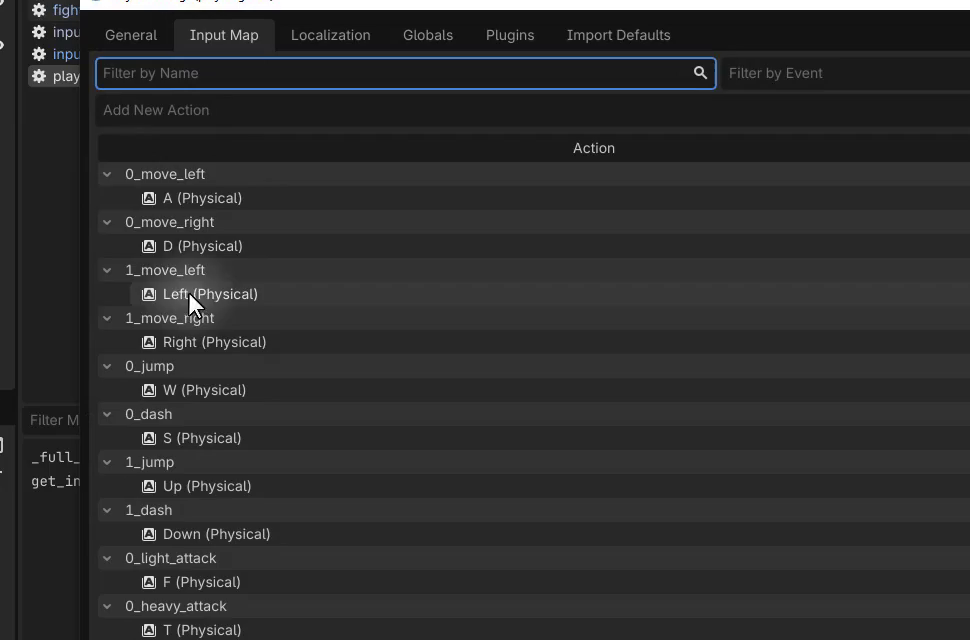
Task: Focus the Filter by Name field
Action: pyautogui.click(x=406, y=73)
